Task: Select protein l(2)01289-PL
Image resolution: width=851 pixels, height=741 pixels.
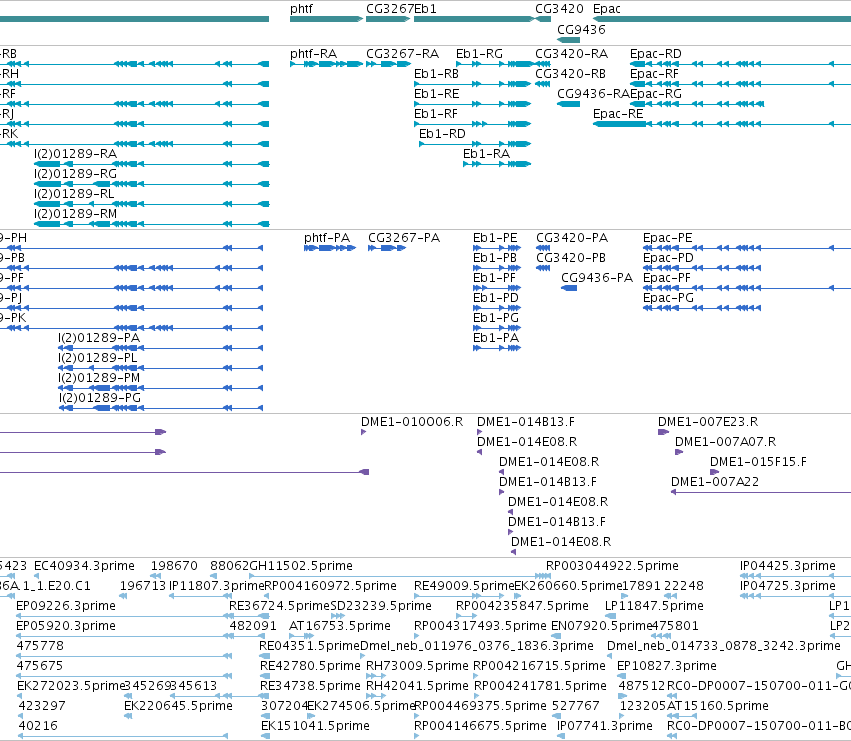Action: click(98, 358)
